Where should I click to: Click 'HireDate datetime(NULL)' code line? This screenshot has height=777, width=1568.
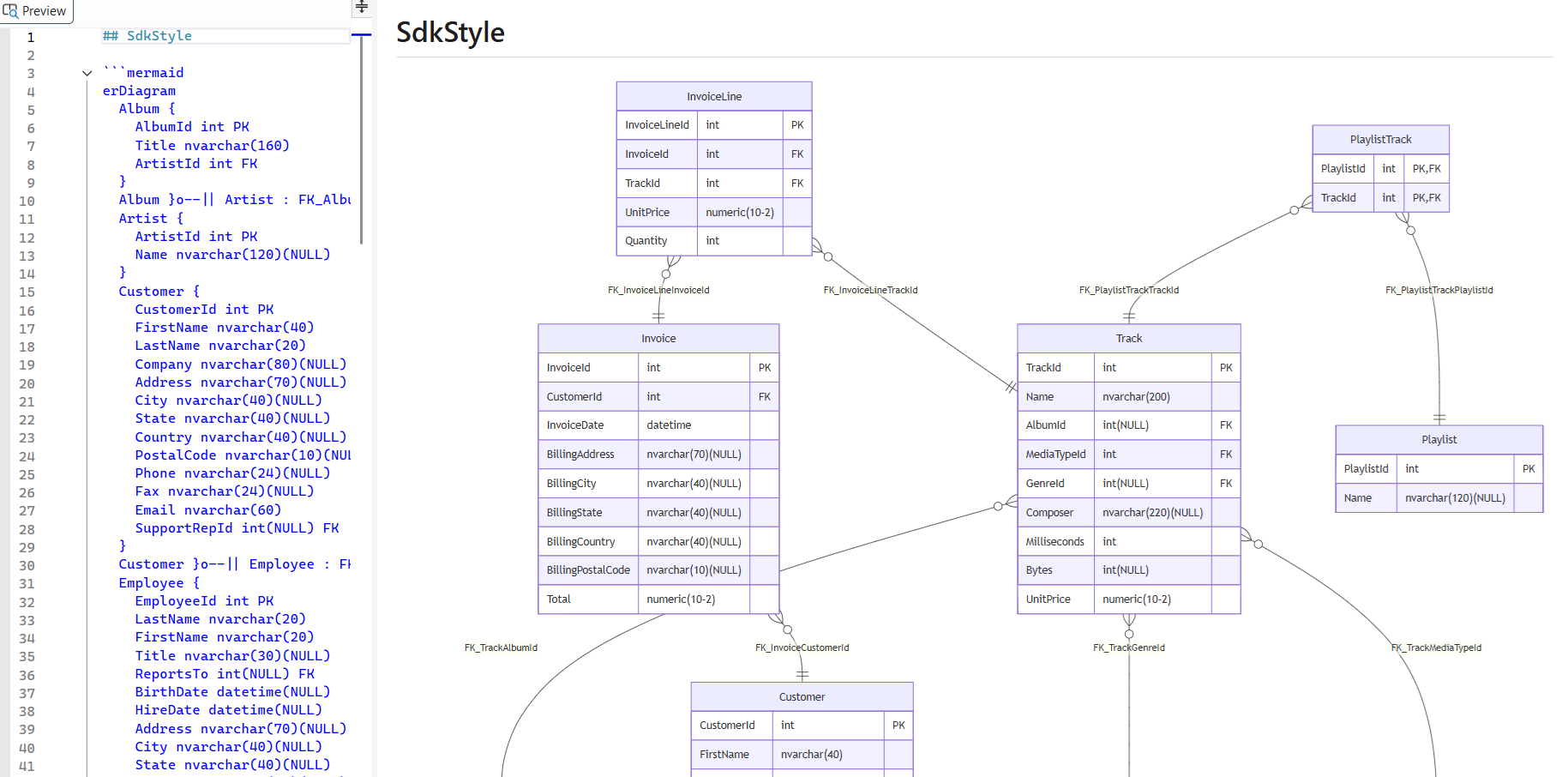pos(229,710)
